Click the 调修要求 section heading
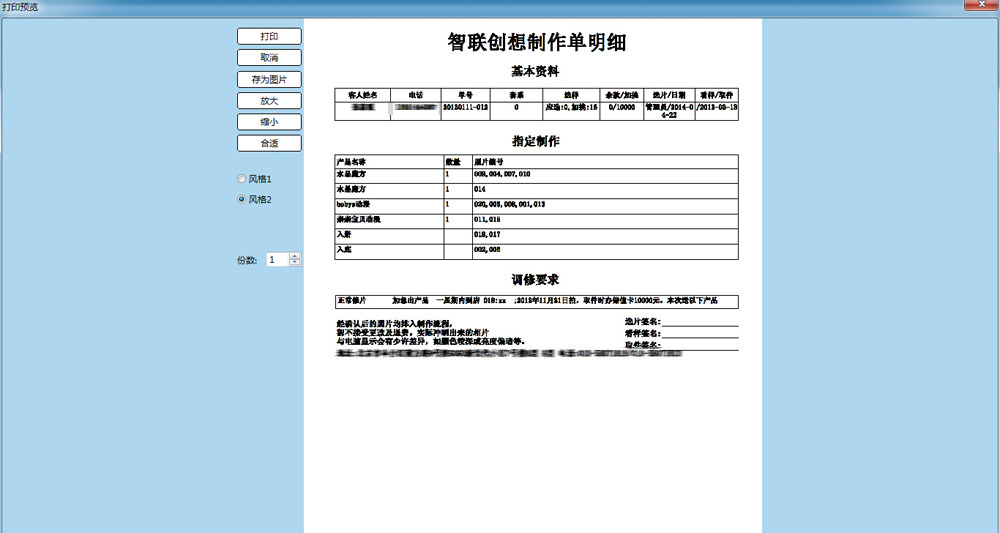 point(535,280)
